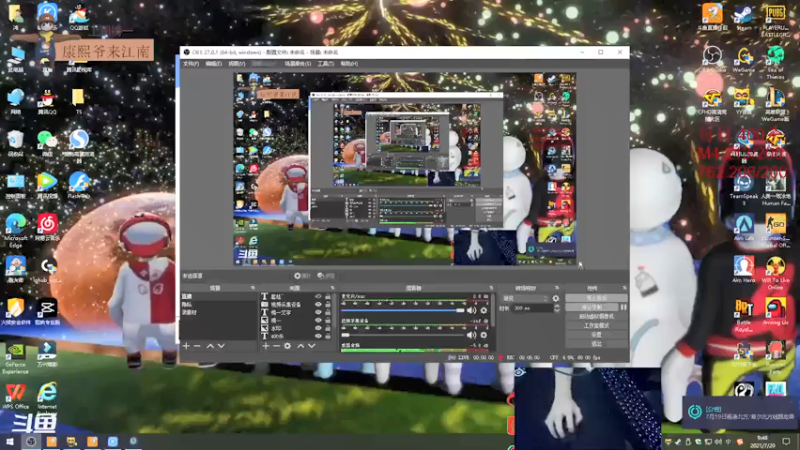Screen dimensions: 800x450
Task: Add a new scene with the plus icon
Action: (x=186, y=346)
